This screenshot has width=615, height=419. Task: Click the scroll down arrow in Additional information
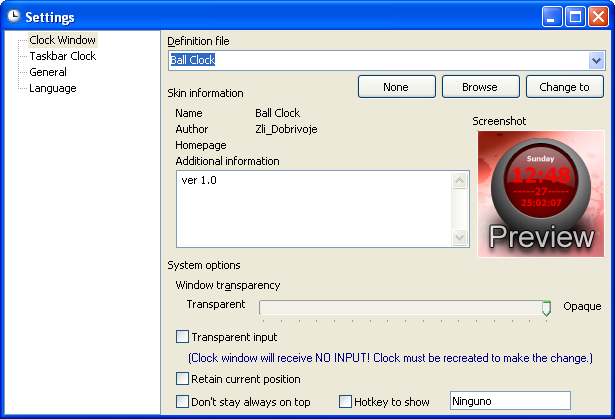(x=459, y=237)
